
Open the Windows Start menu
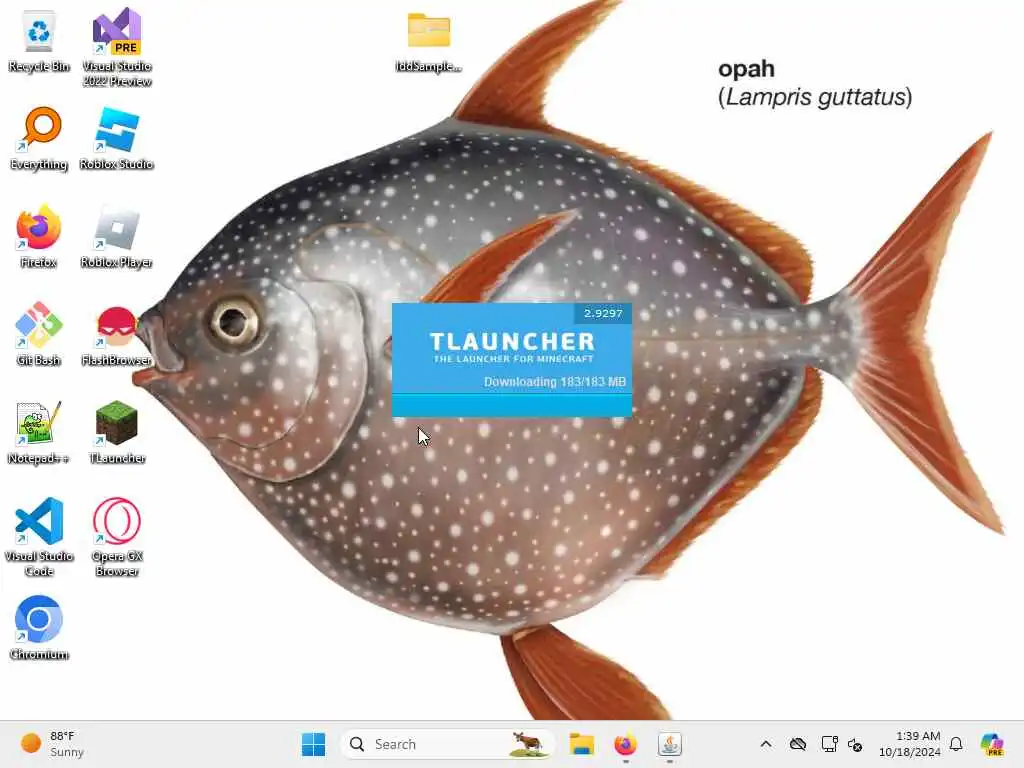pos(313,744)
